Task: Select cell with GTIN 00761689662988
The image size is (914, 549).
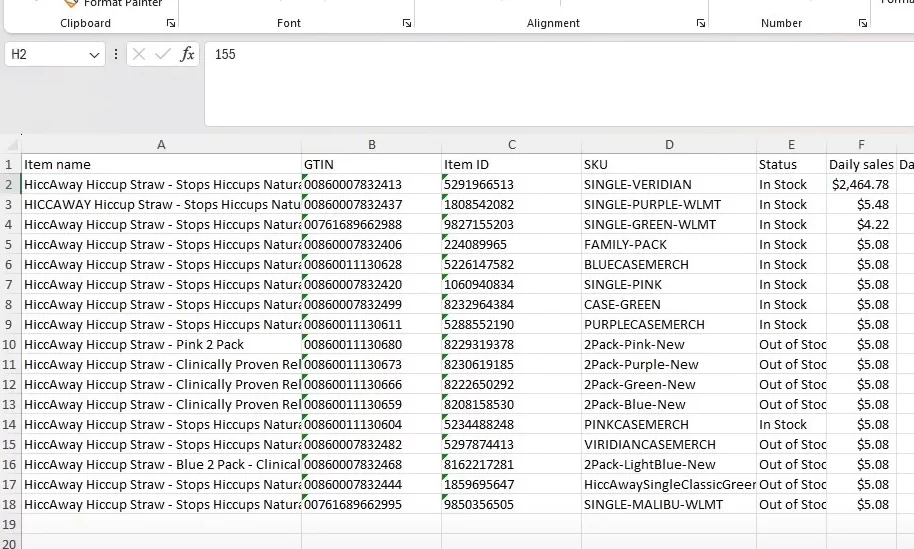Action: 371,224
